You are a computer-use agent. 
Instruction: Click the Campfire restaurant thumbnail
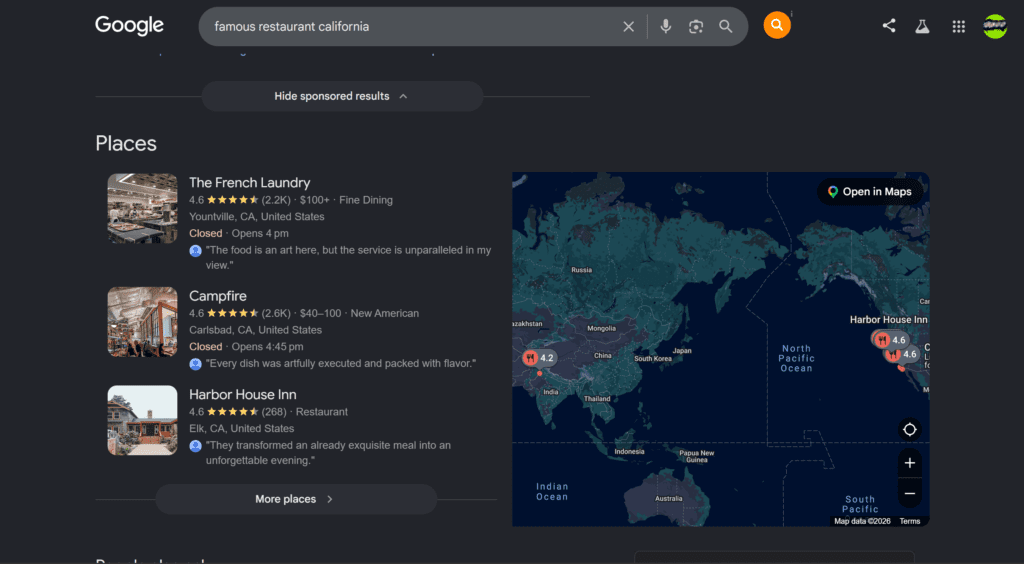142,322
